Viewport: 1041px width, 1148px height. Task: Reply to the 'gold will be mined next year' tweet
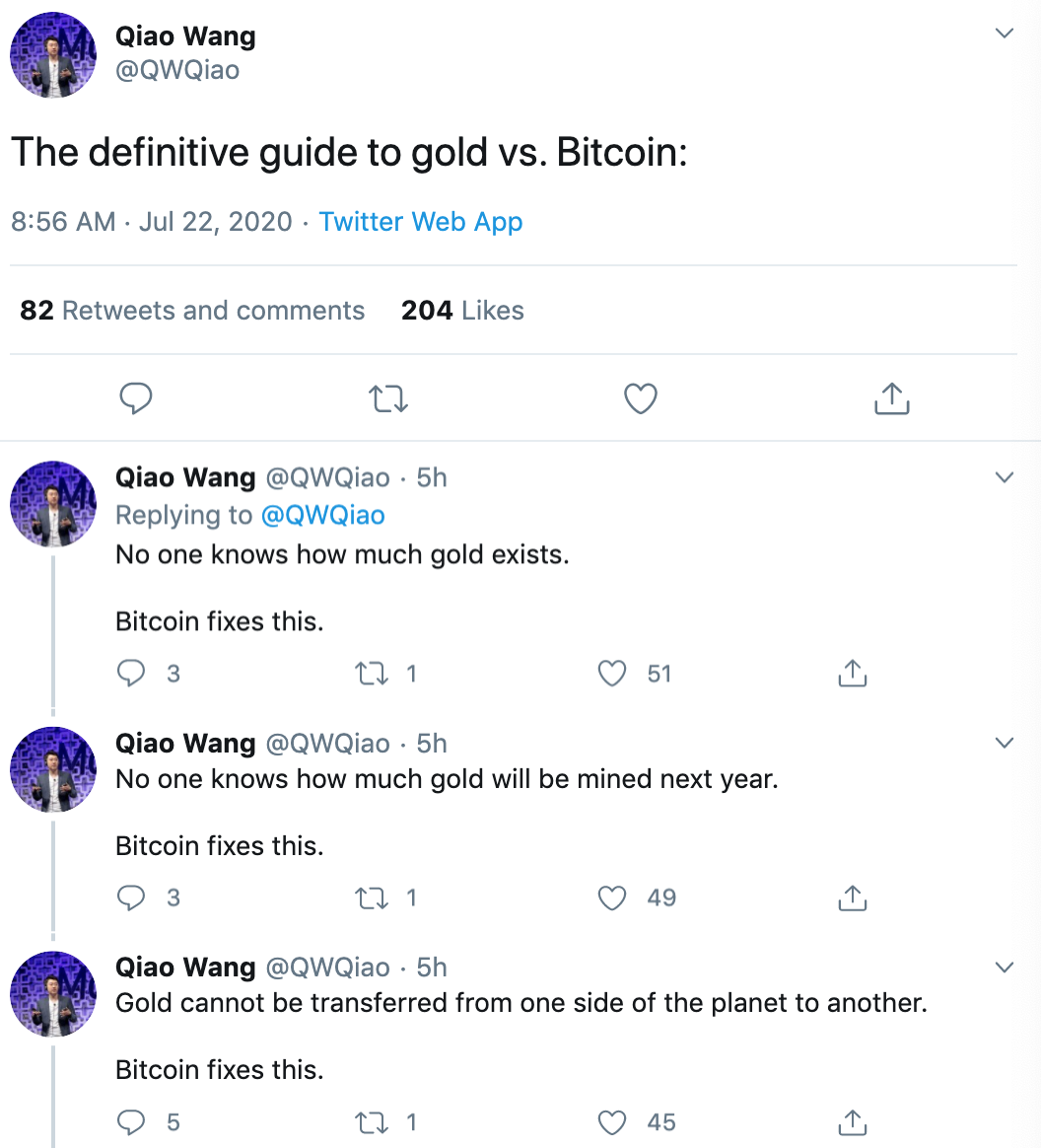pos(131,897)
